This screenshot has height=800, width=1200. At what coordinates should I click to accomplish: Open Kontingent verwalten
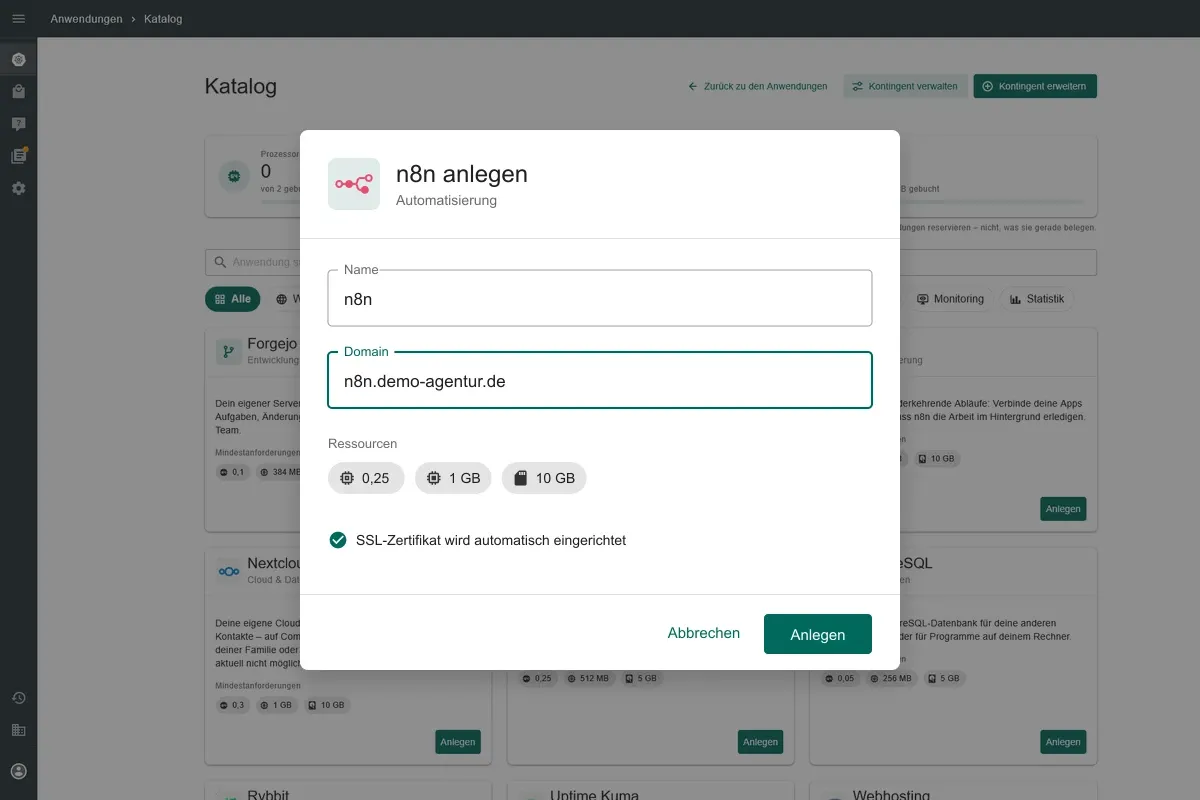[x=905, y=86]
